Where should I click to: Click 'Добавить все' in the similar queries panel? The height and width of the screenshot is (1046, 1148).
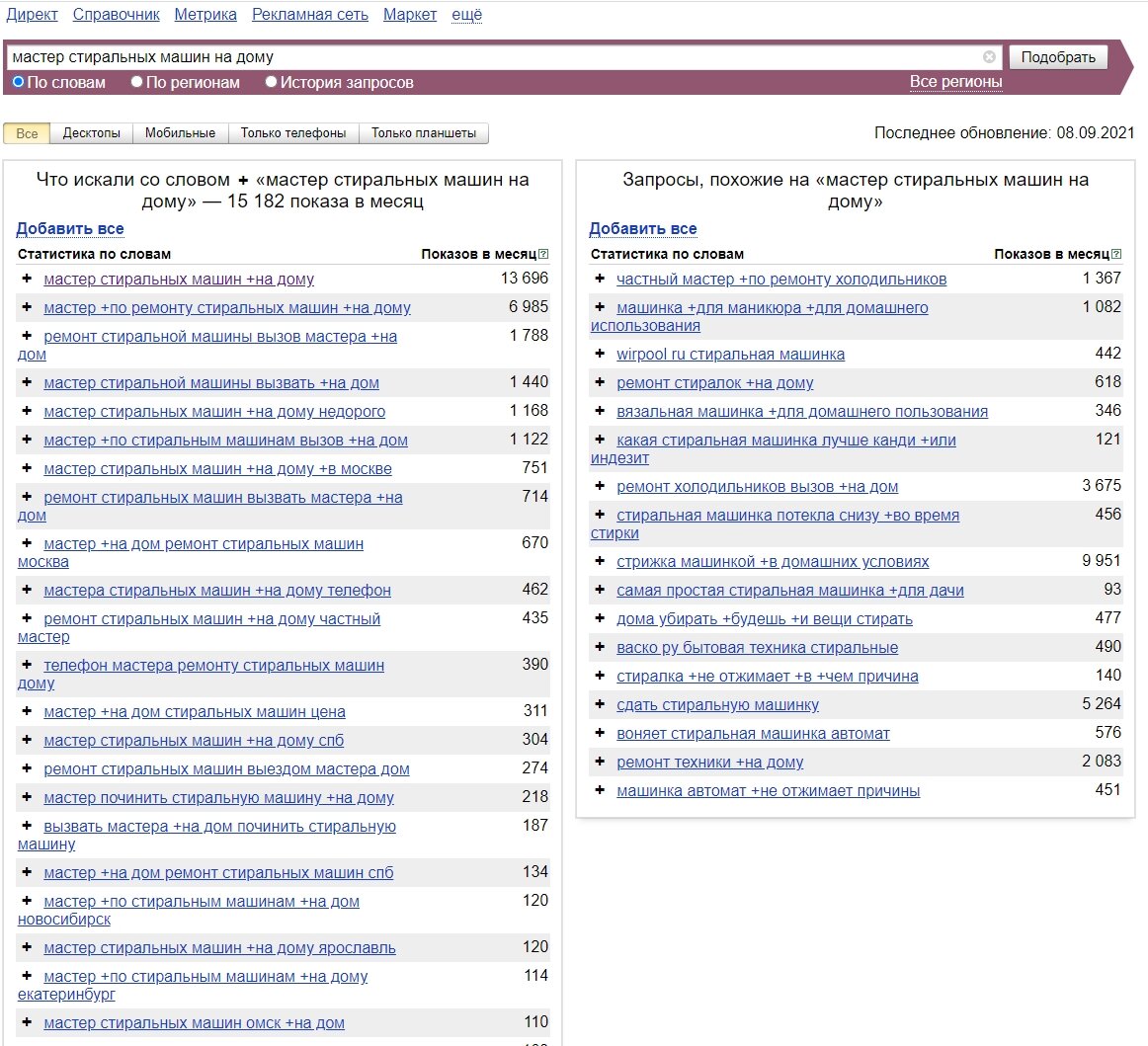(643, 228)
